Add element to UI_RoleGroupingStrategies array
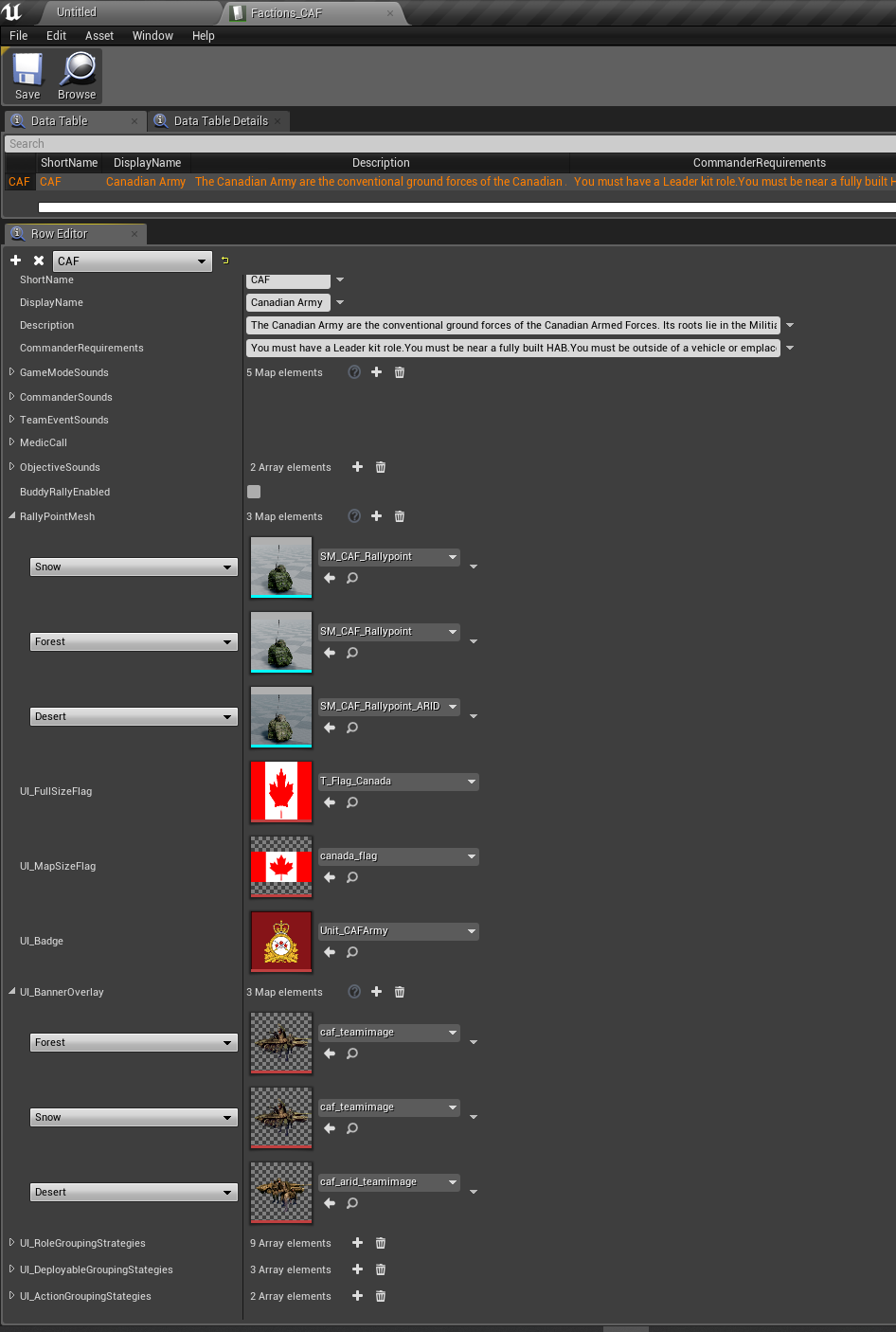 click(357, 1243)
